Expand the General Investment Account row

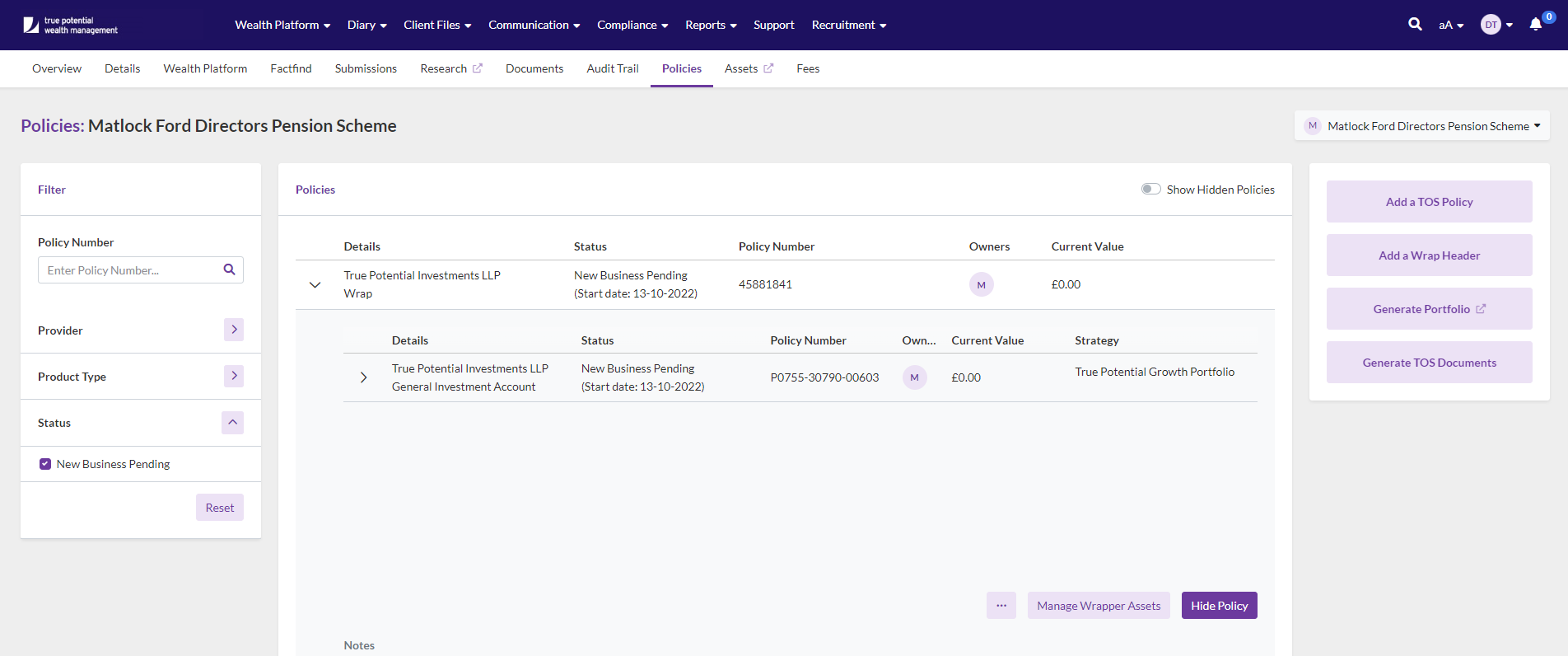(363, 377)
